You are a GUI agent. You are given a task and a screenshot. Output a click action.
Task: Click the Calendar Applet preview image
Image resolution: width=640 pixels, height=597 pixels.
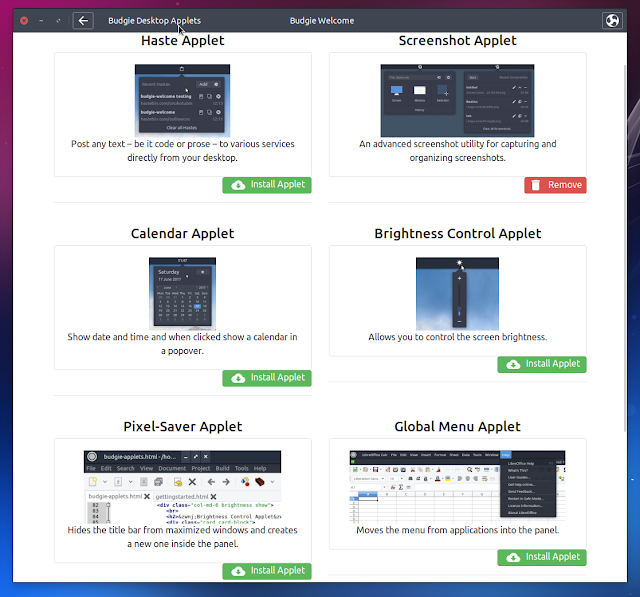coord(182,293)
